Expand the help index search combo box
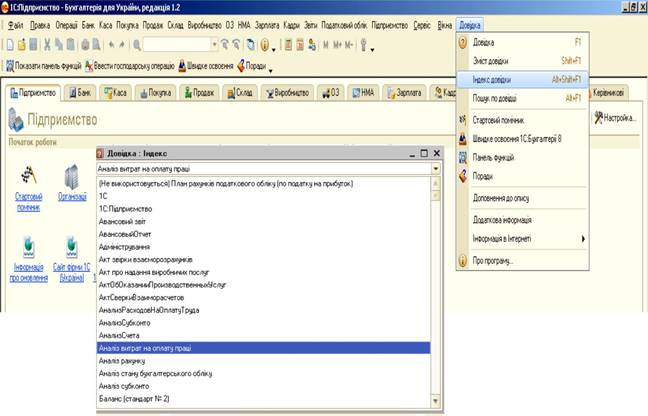This screenshot has width=648, height=416. point(436,170)
